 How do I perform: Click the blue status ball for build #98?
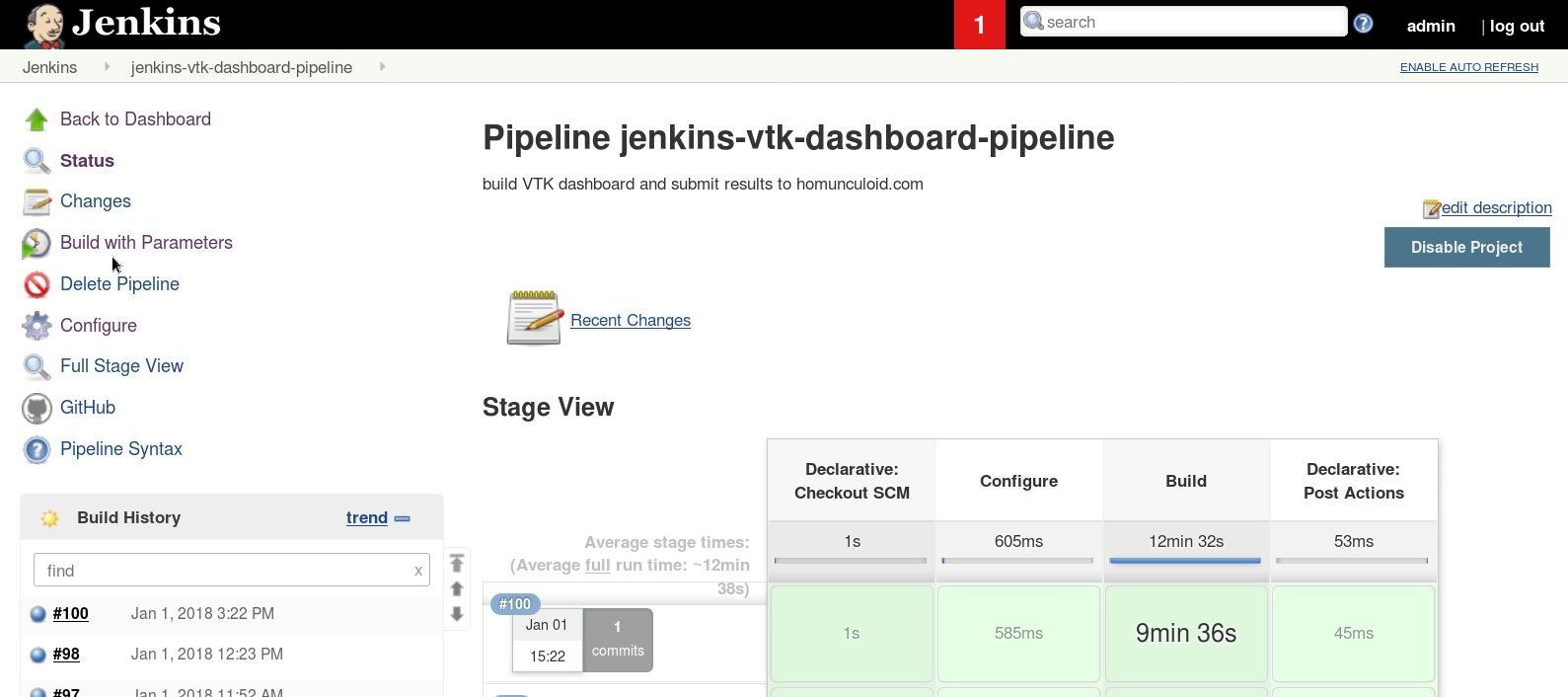point(37,655)
